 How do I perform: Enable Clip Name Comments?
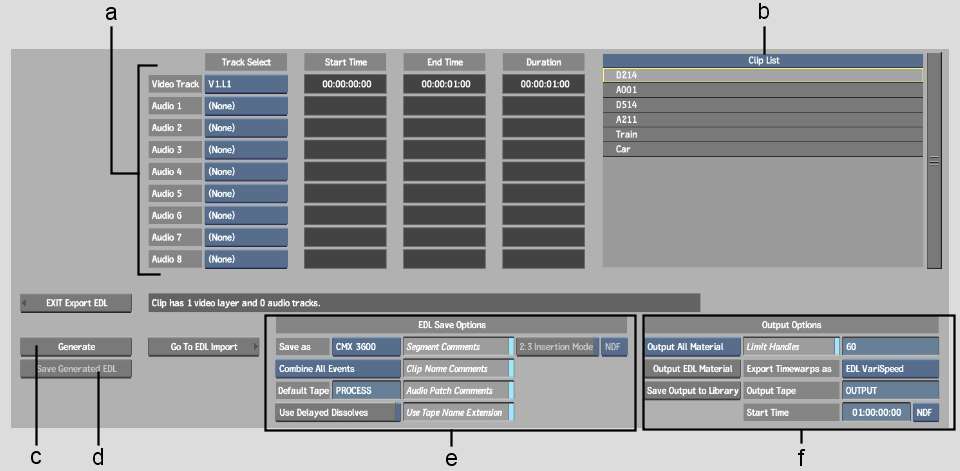coord(458,369)
